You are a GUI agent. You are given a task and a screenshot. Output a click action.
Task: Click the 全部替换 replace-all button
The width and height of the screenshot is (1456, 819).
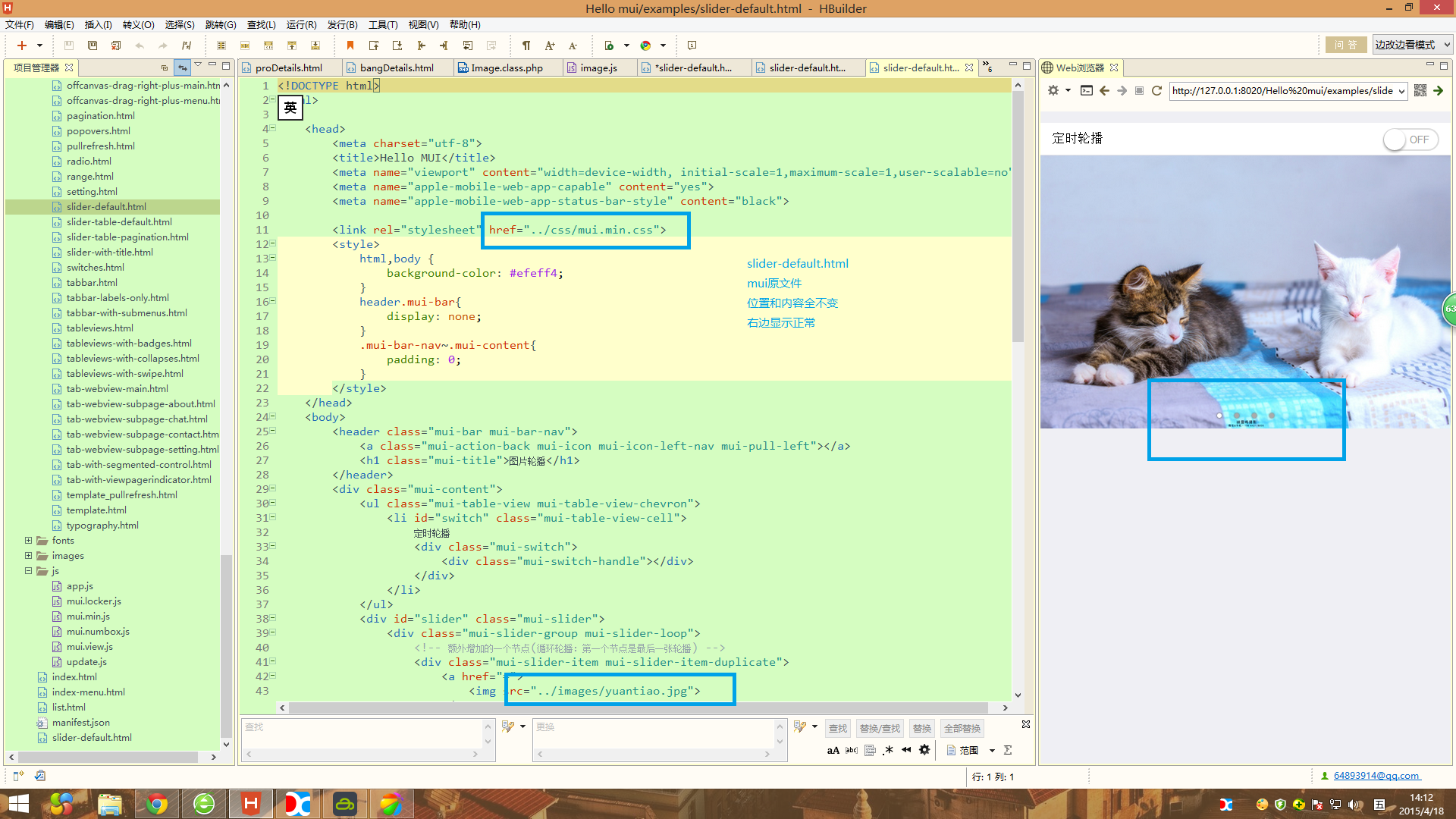click(962, 728)
